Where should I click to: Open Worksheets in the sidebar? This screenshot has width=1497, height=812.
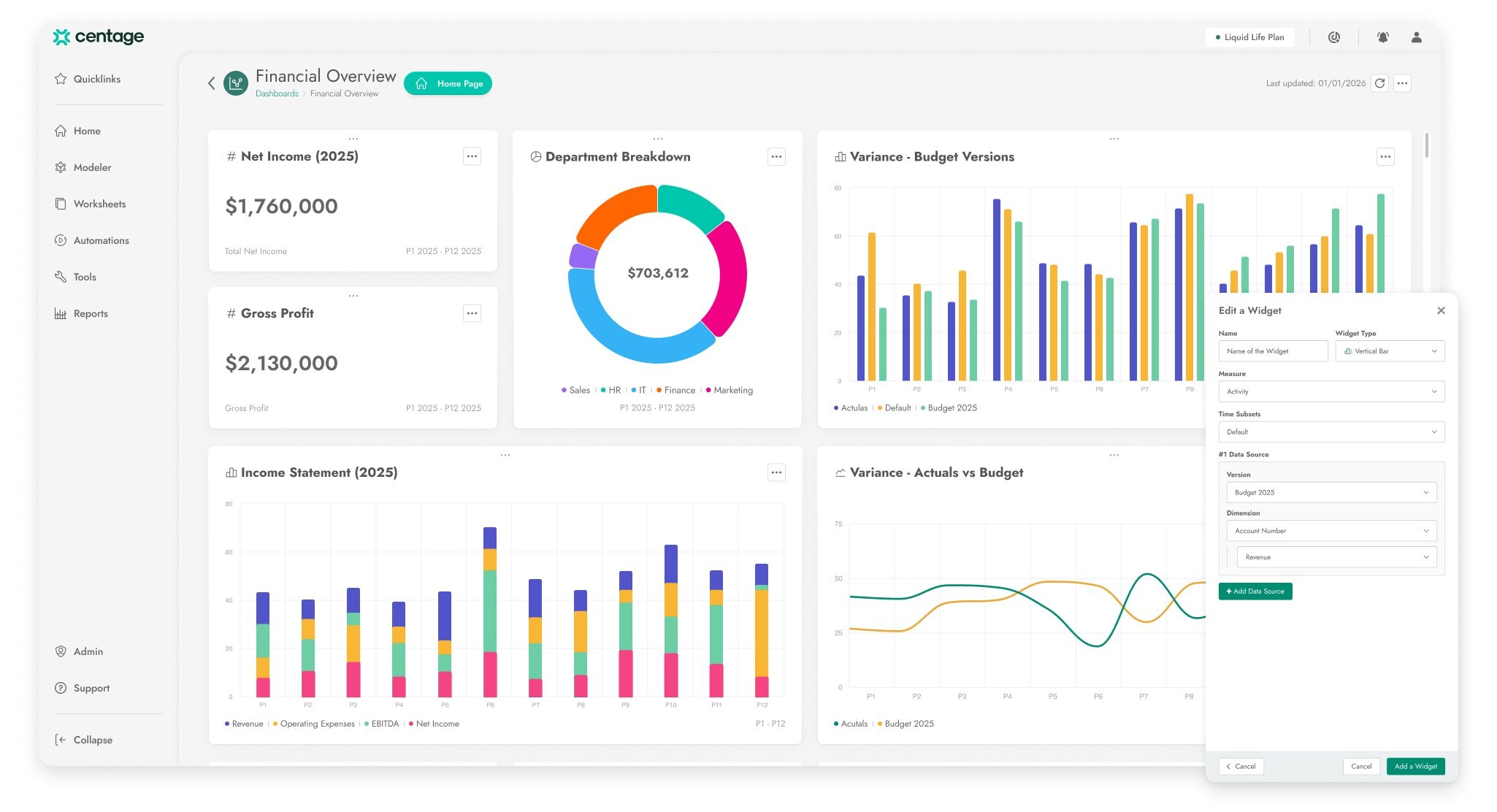click(99, 204)
